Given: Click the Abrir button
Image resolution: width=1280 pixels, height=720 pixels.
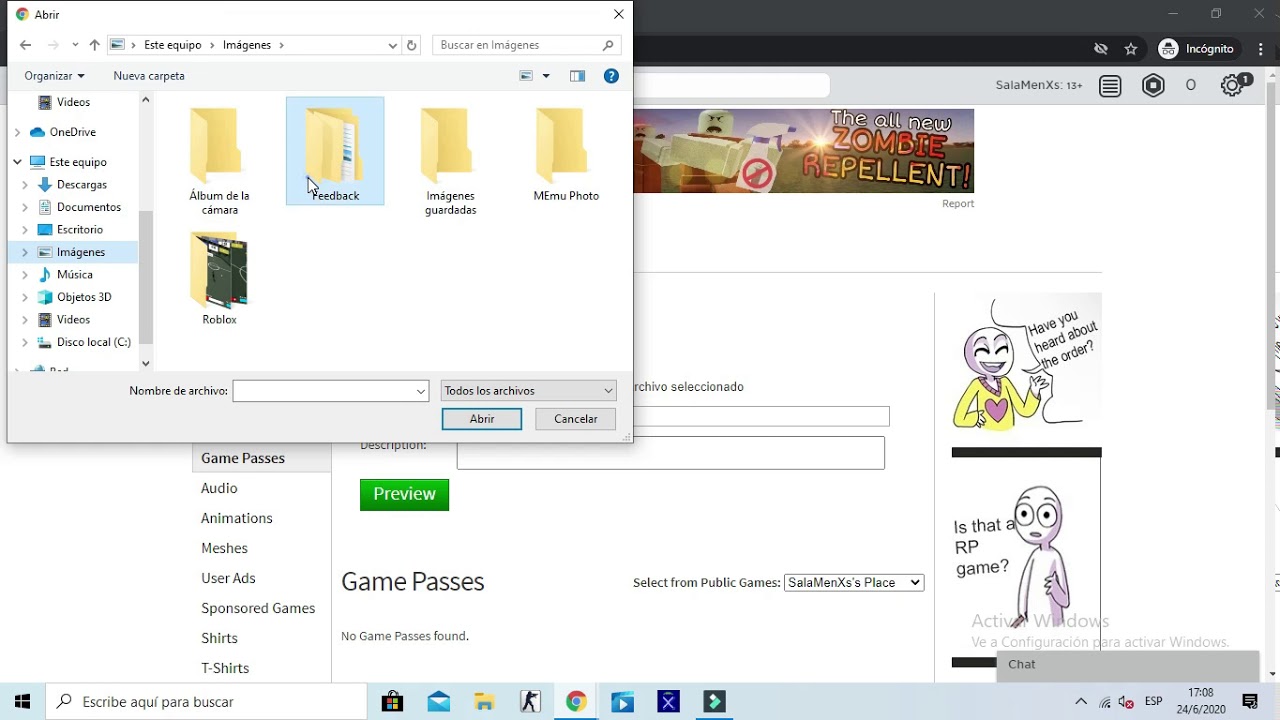Looking at the screenshot, I should coord(482,419).
